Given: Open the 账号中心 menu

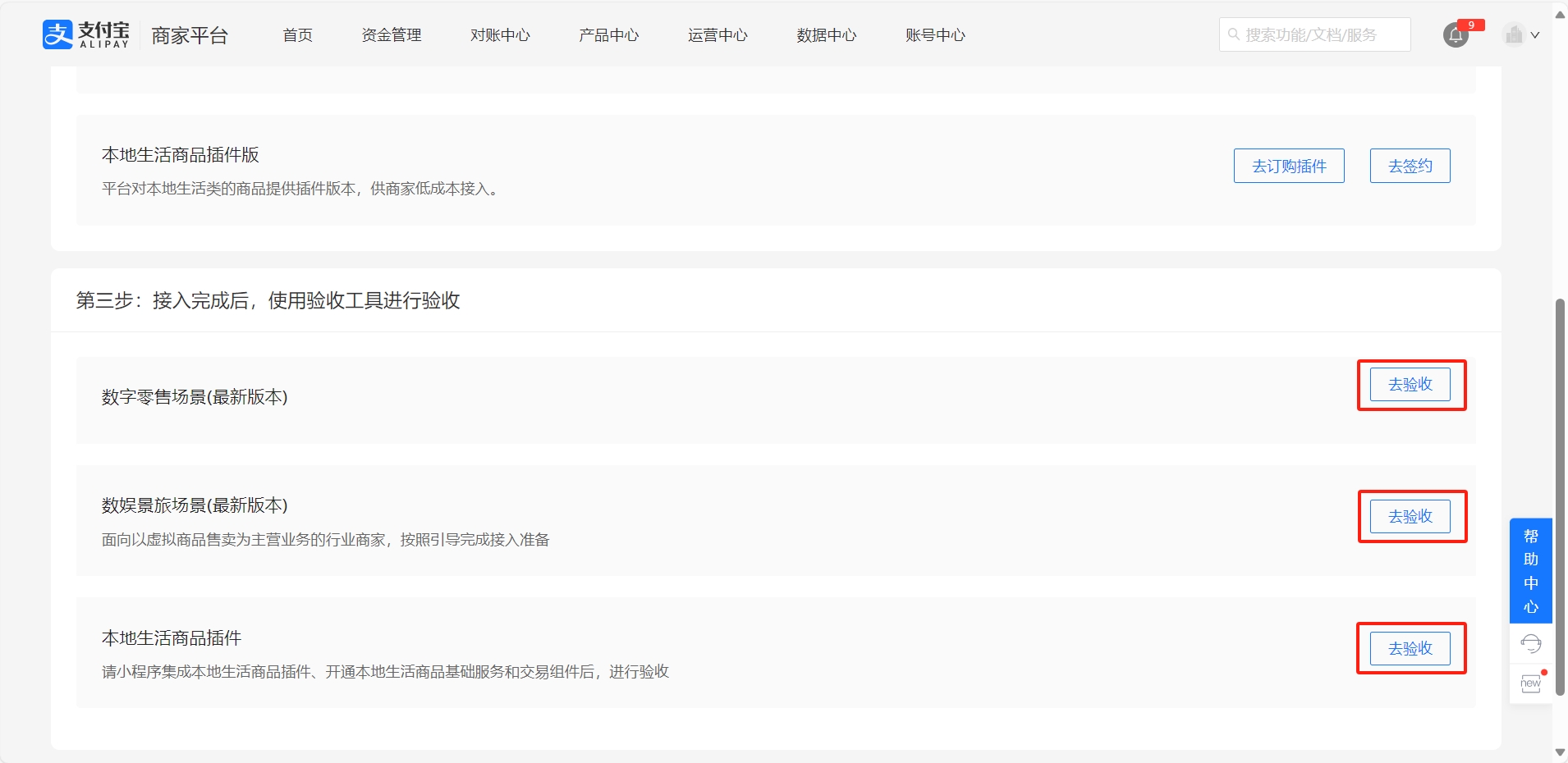Looking at the screenshot, I should 935,35.
